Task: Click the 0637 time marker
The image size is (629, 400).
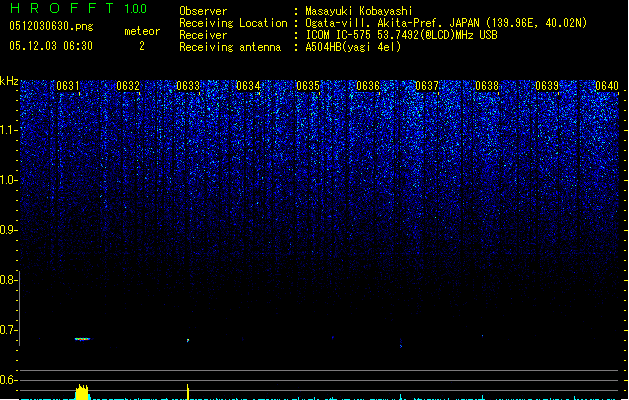Action: point(427,86)
